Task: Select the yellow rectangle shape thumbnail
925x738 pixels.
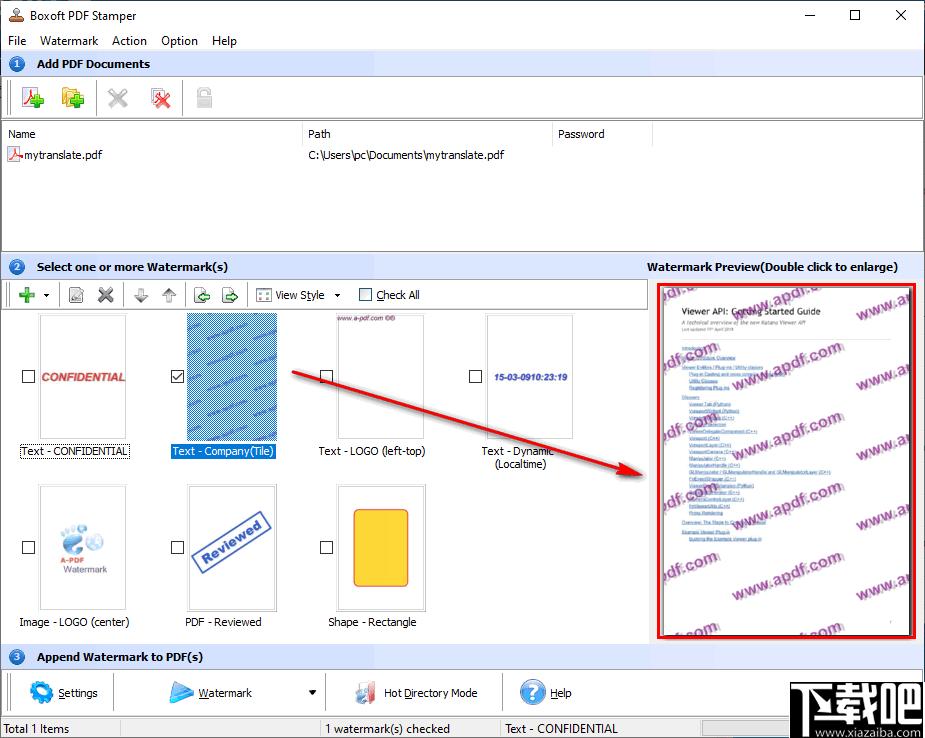Action: (x=381, y=547)
